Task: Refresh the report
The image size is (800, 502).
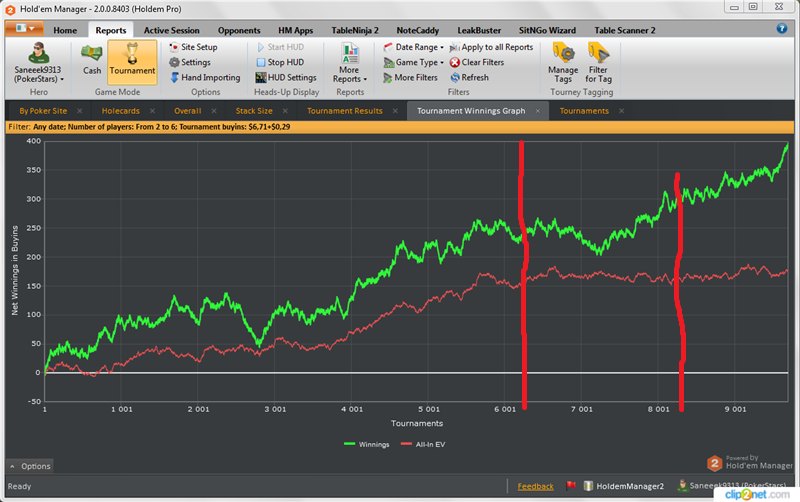Action: (469, 78)
